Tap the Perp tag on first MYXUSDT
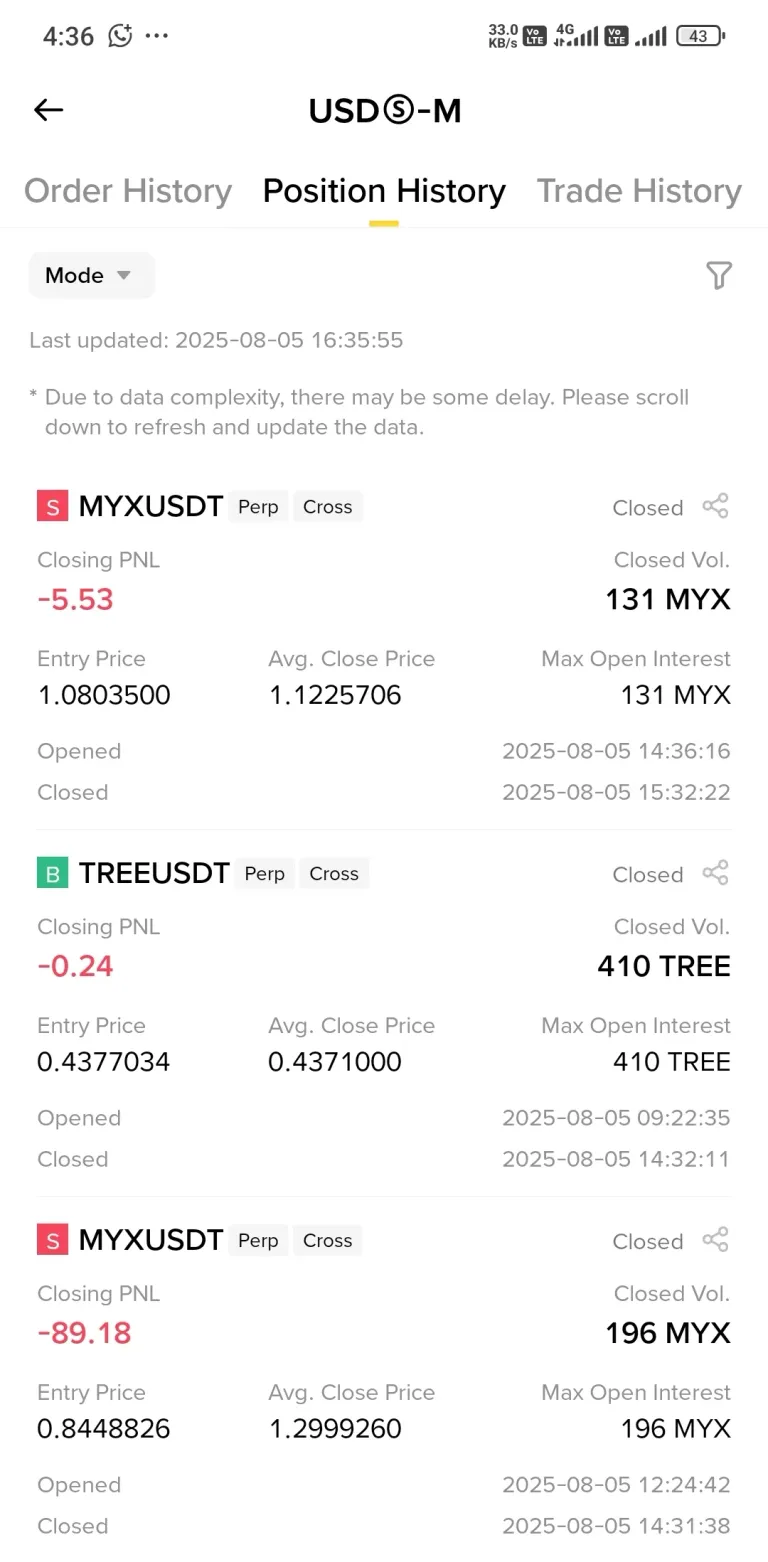This screenshot has width=768, height=1562. (258, 506)
